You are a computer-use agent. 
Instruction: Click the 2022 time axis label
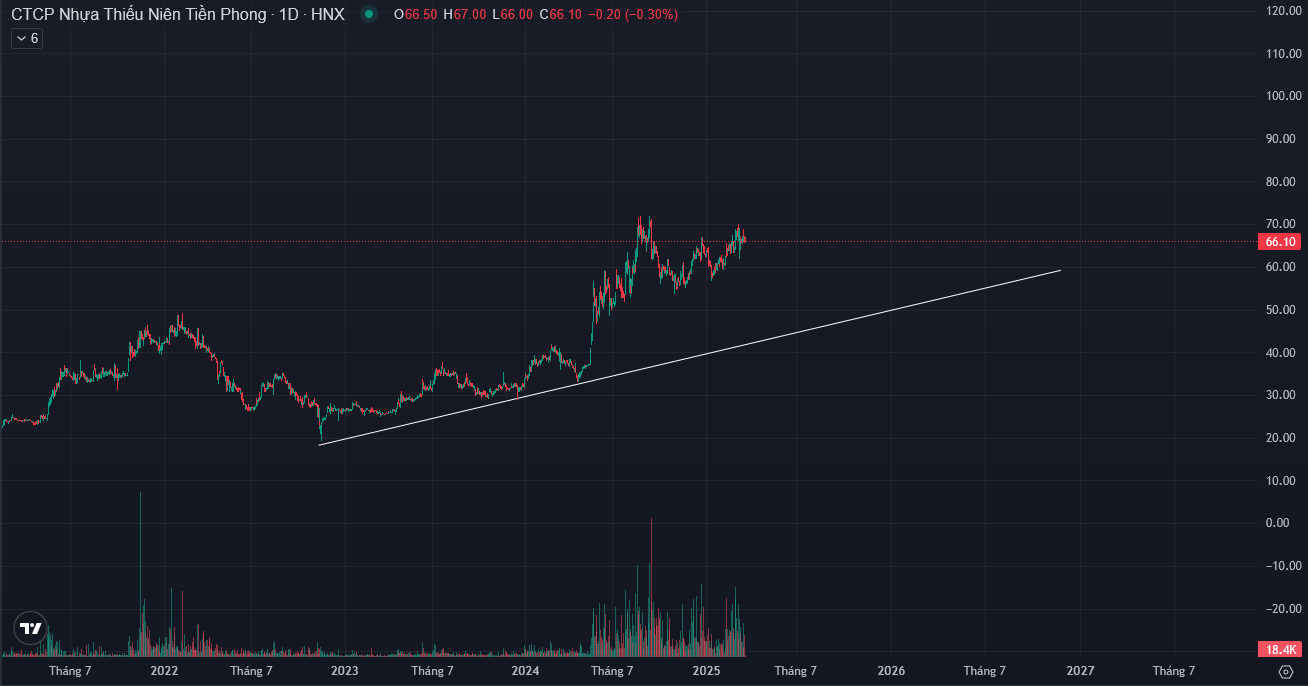pyautogui.click(x=164, y=671)
